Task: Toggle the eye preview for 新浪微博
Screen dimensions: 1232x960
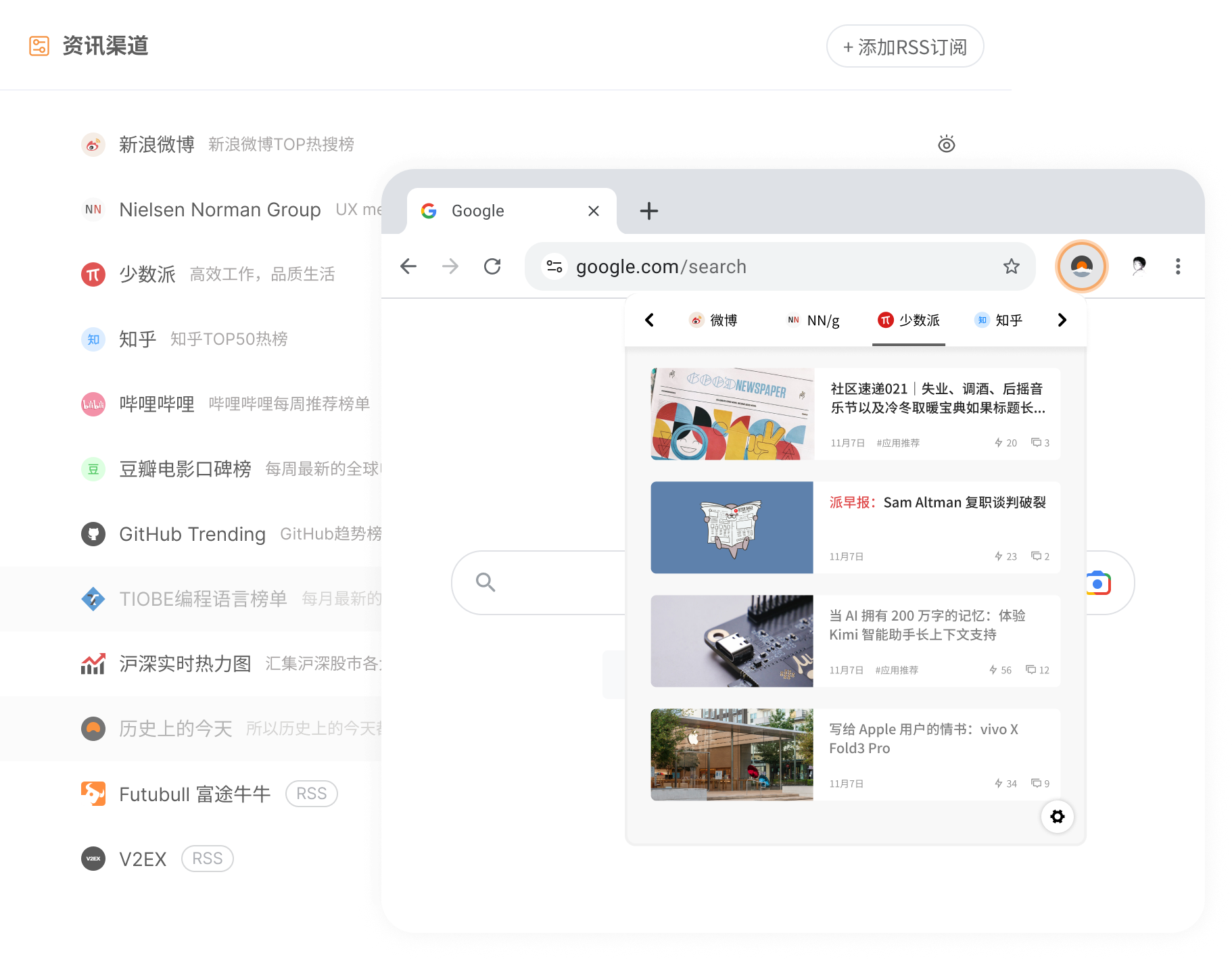Action: [x=947, y=144]
